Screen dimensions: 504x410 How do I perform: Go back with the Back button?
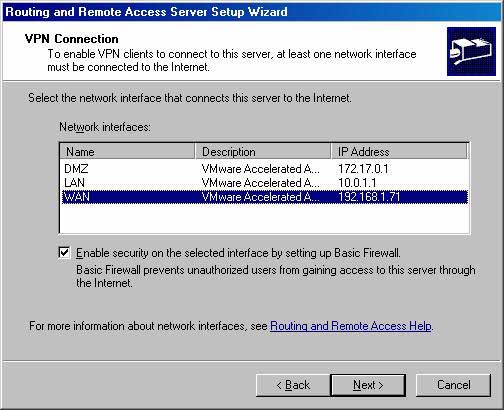[293, 385]
